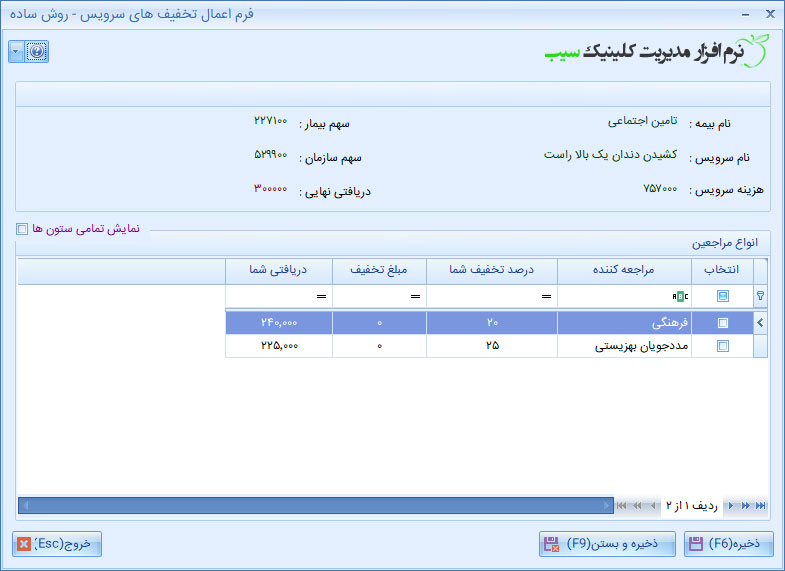Viewport: 785px width, 571px height.
Task: Click the سهم بیمار value ۲۲۷۱۰۰
Action: [x=271, y=121]
